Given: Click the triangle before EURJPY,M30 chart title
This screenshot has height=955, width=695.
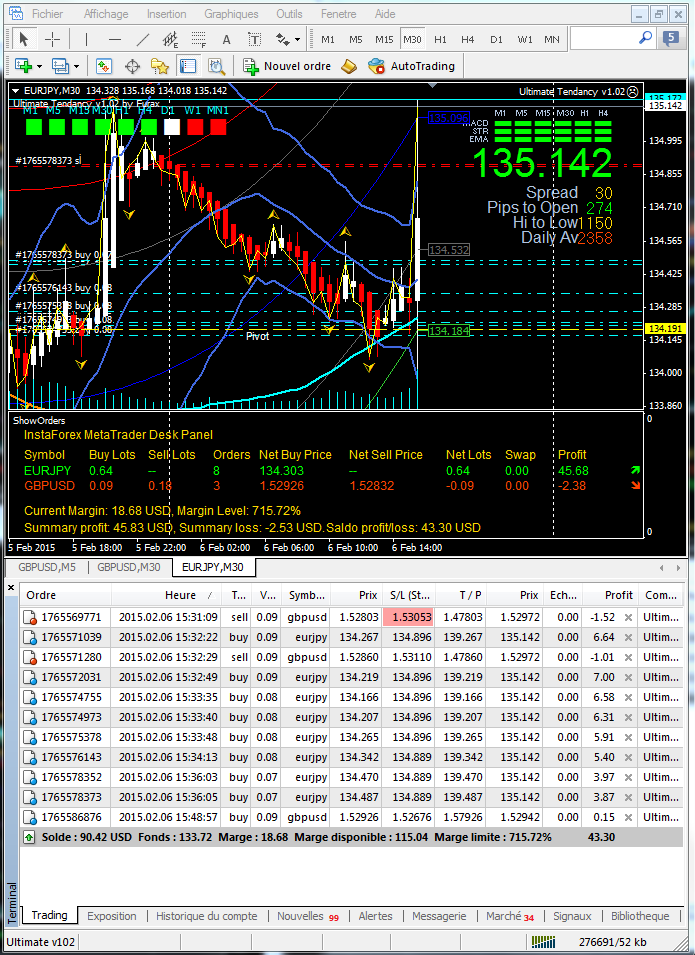Looking at the screenshot, I should click(16, 91).
